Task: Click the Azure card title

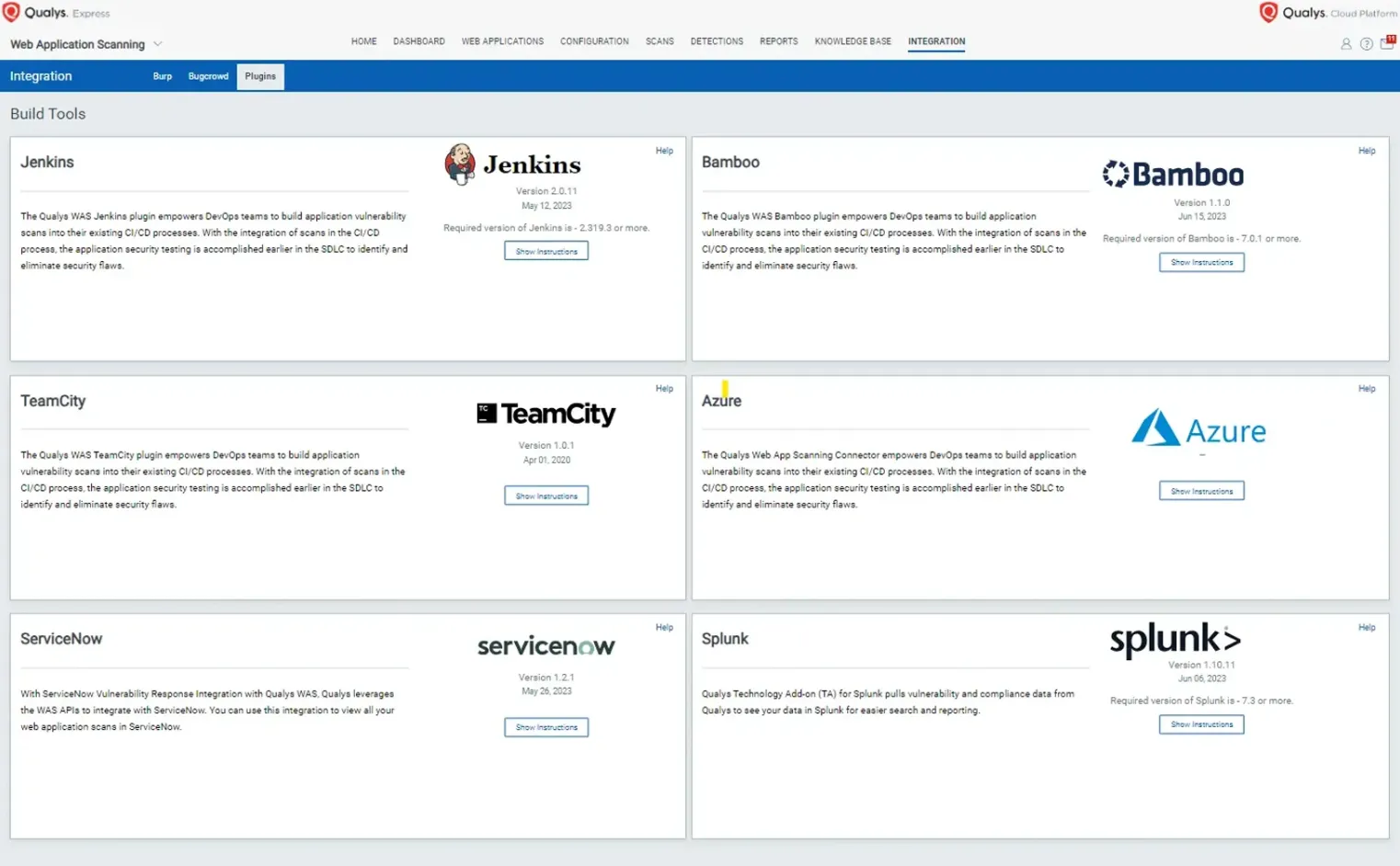Action: 721,401
